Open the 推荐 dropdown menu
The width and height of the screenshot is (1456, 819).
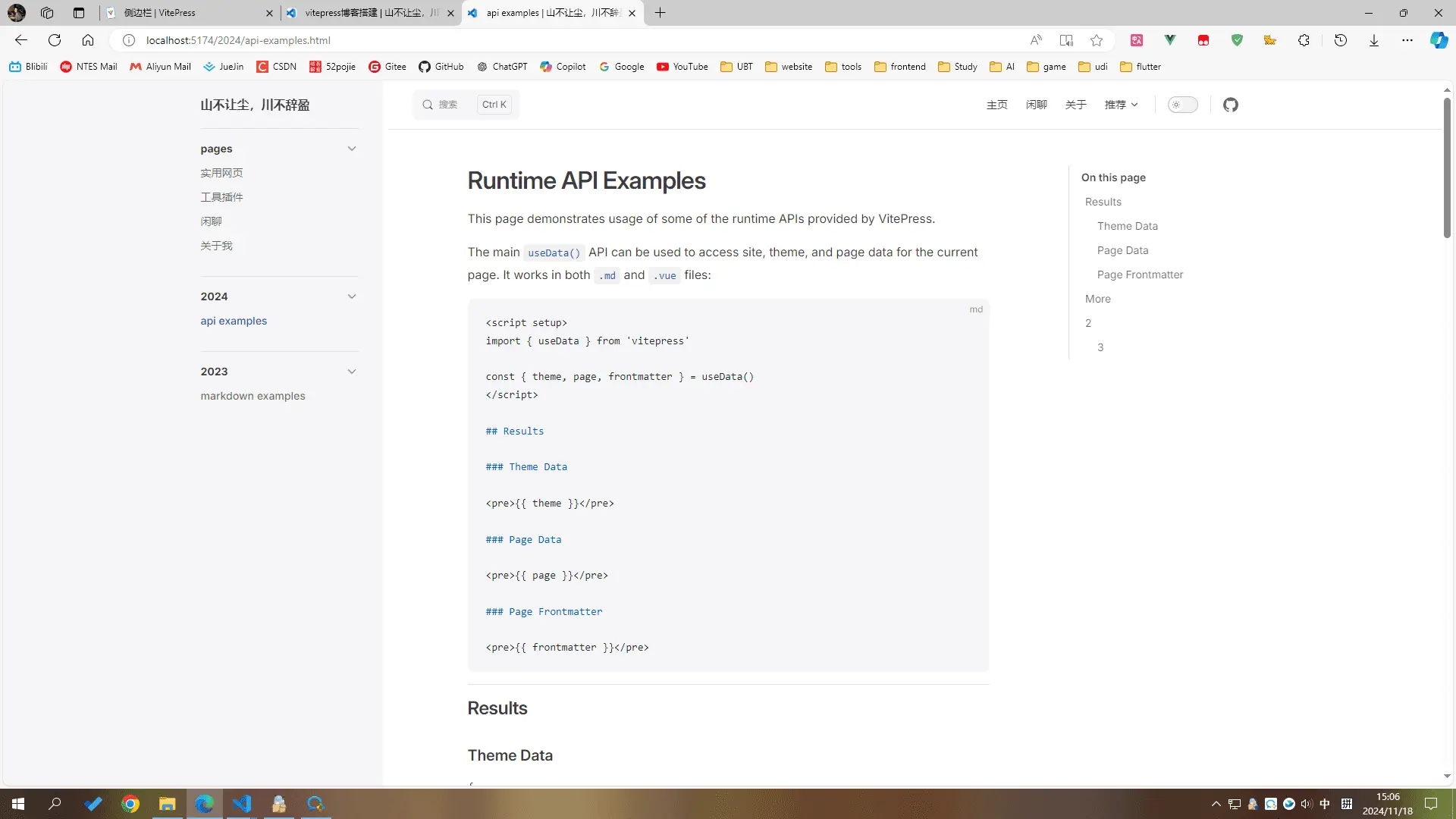click(1121, 105)
